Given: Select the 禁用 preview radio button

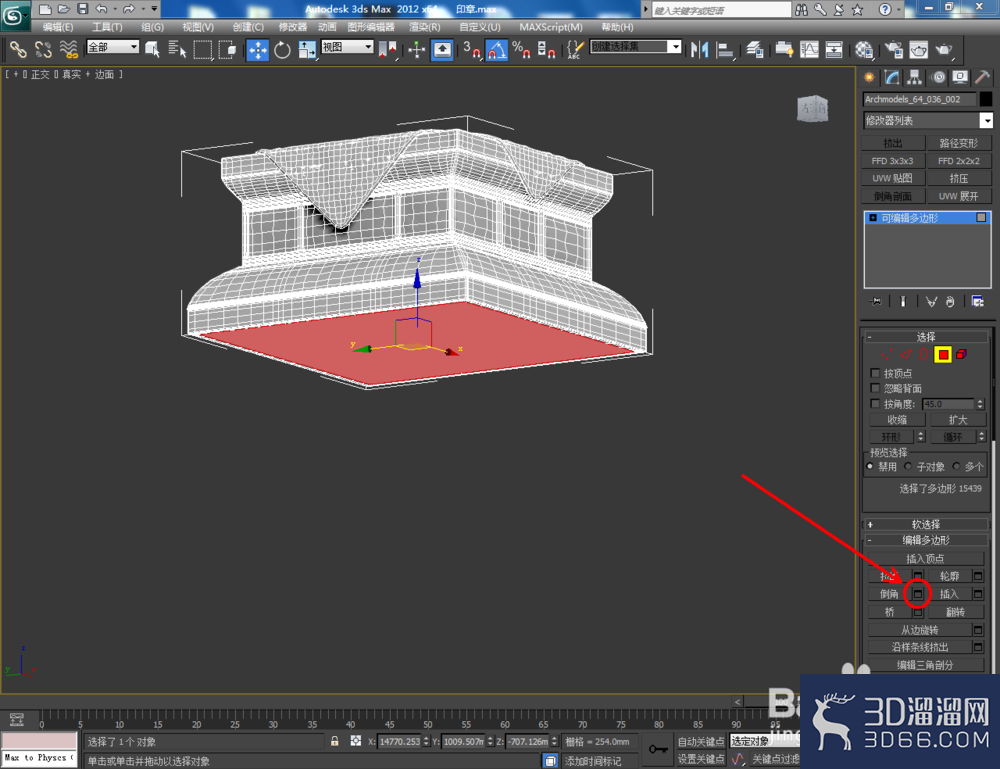Looking at the screenshot, I should [870, 467].
